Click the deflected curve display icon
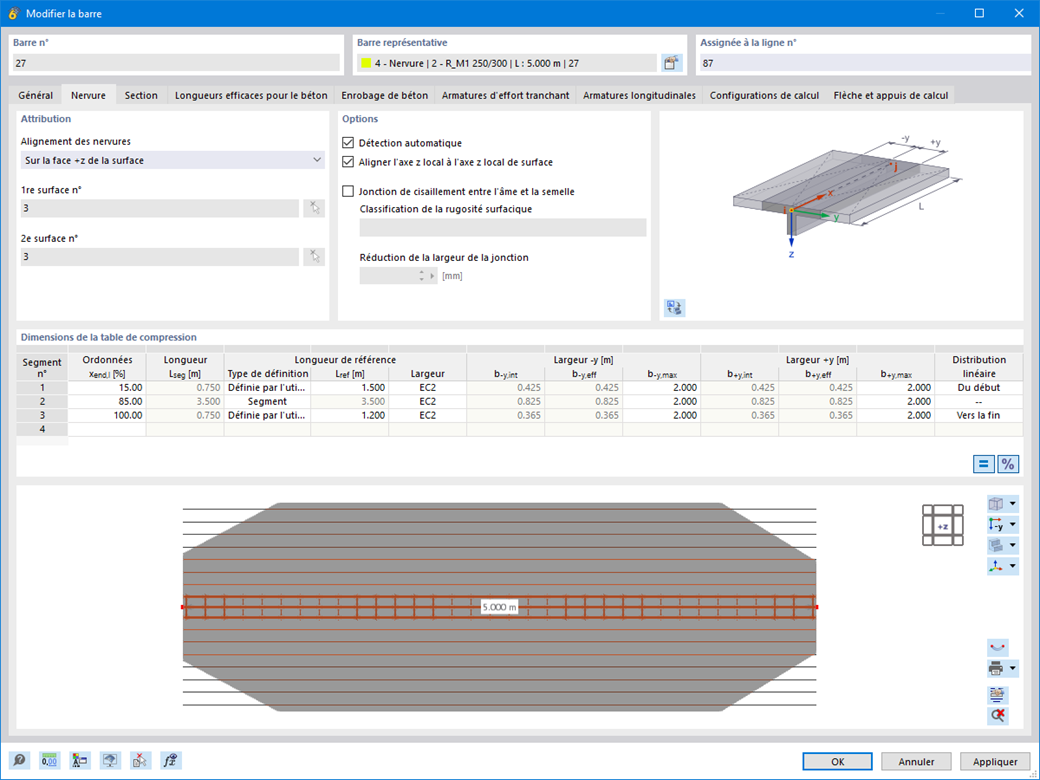The image size is (1040, 780). (x=998, y=647)
